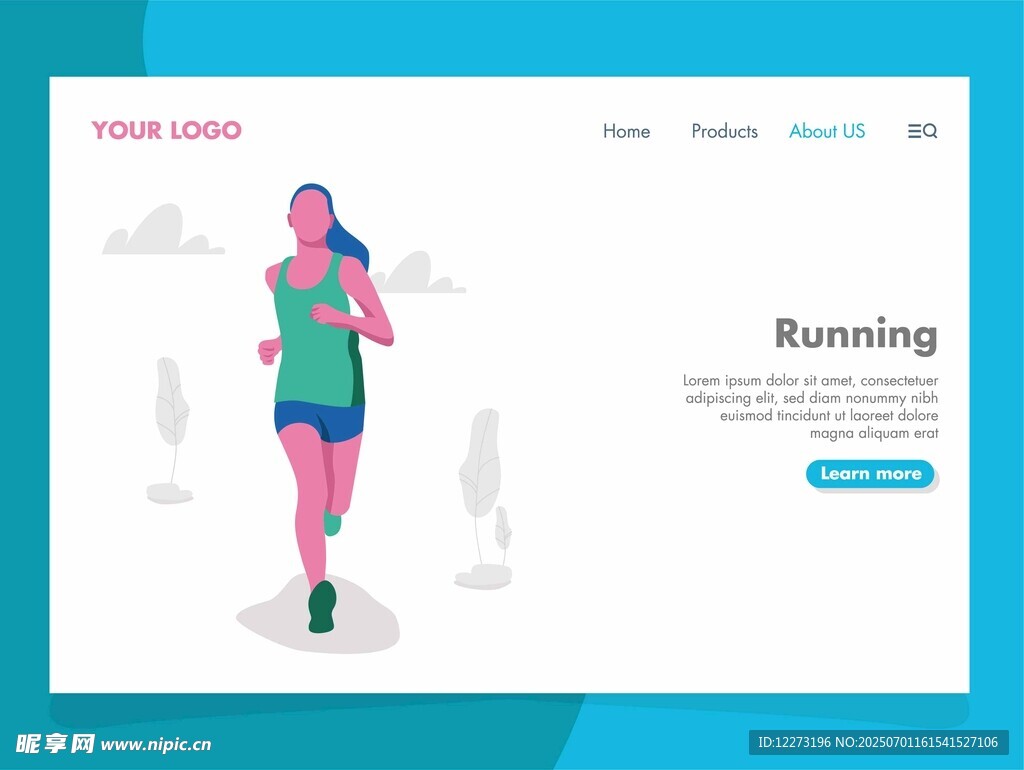
Task: Click the gray cloud at far left
Action: 160,234
